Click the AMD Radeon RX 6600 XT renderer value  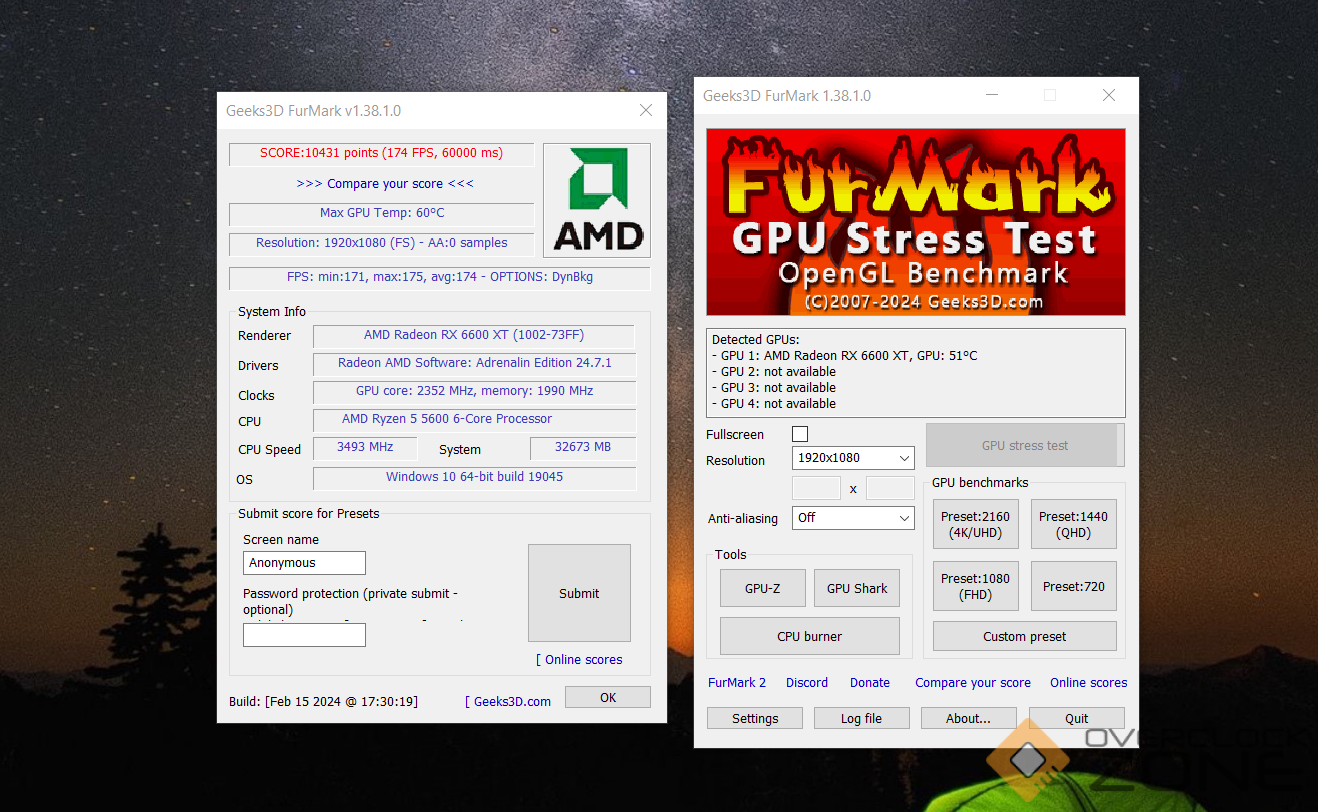point(474,336)
